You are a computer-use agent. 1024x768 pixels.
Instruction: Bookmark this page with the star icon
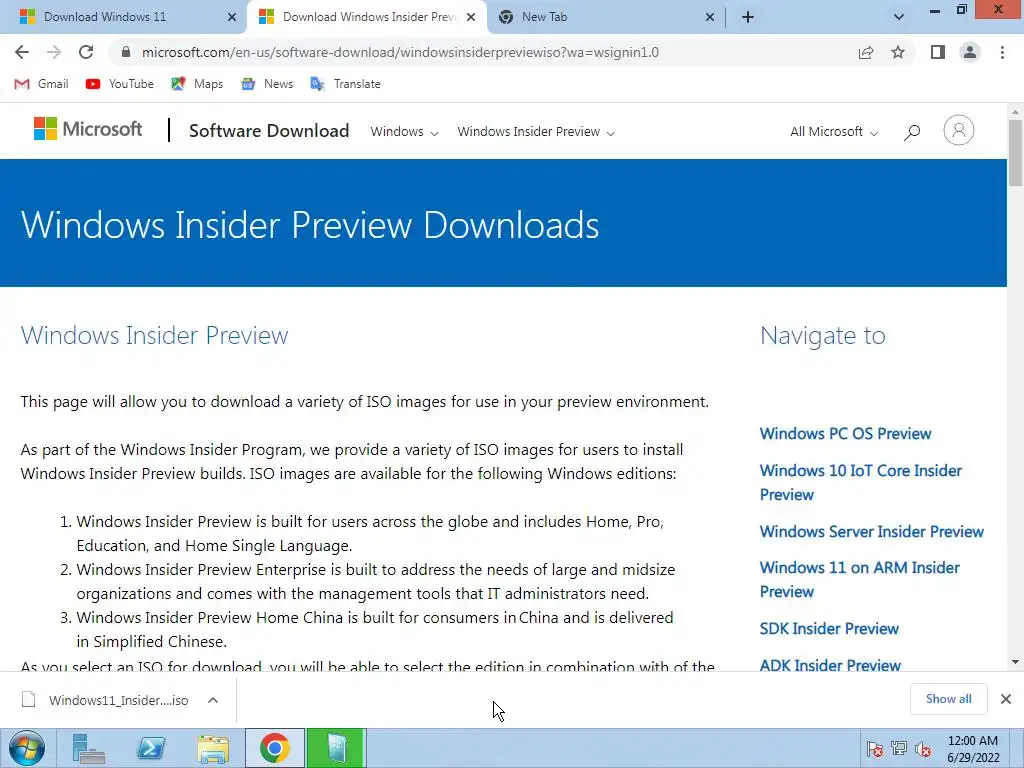coord(898,52)
